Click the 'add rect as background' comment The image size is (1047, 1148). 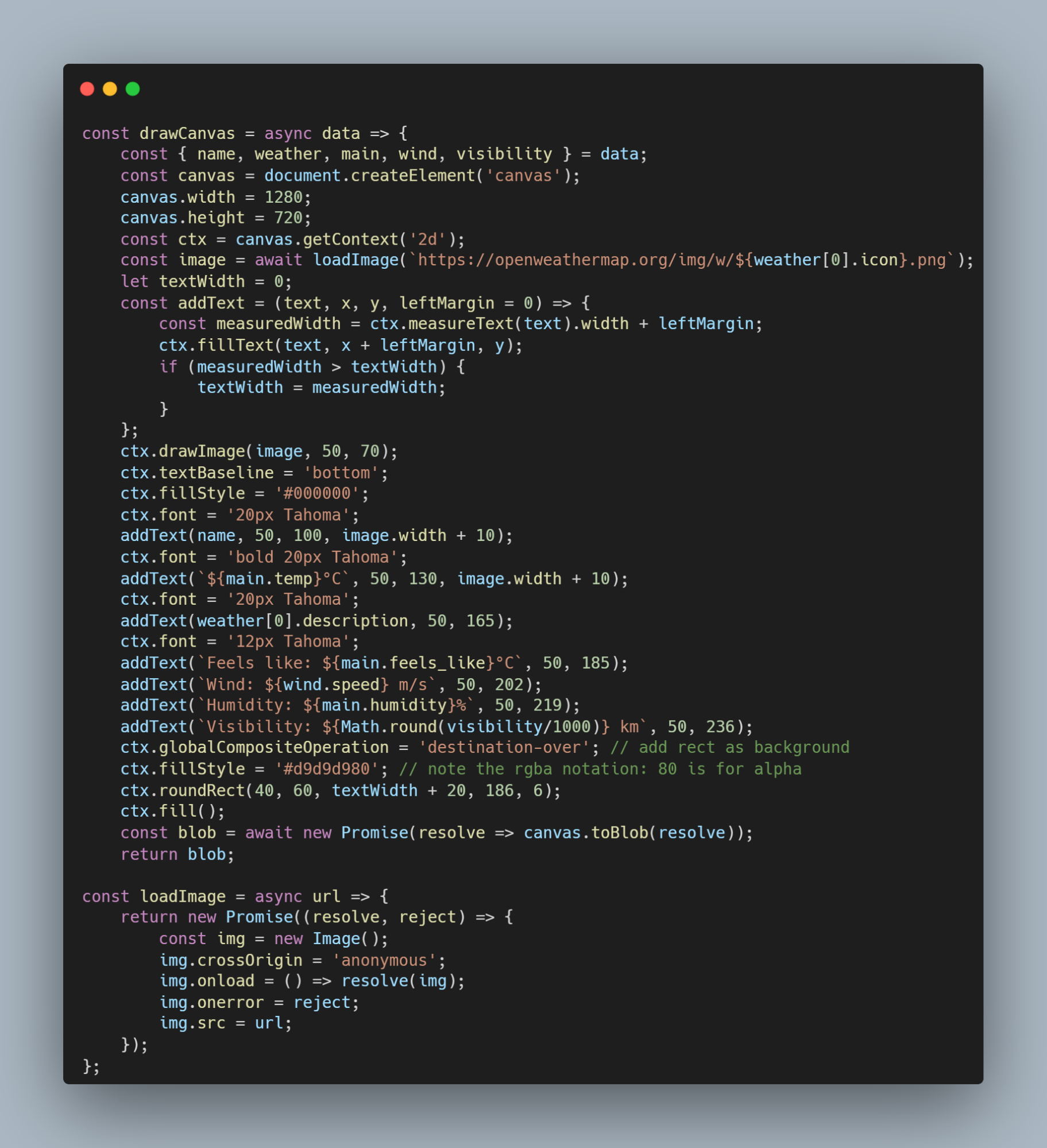point(729,748)
